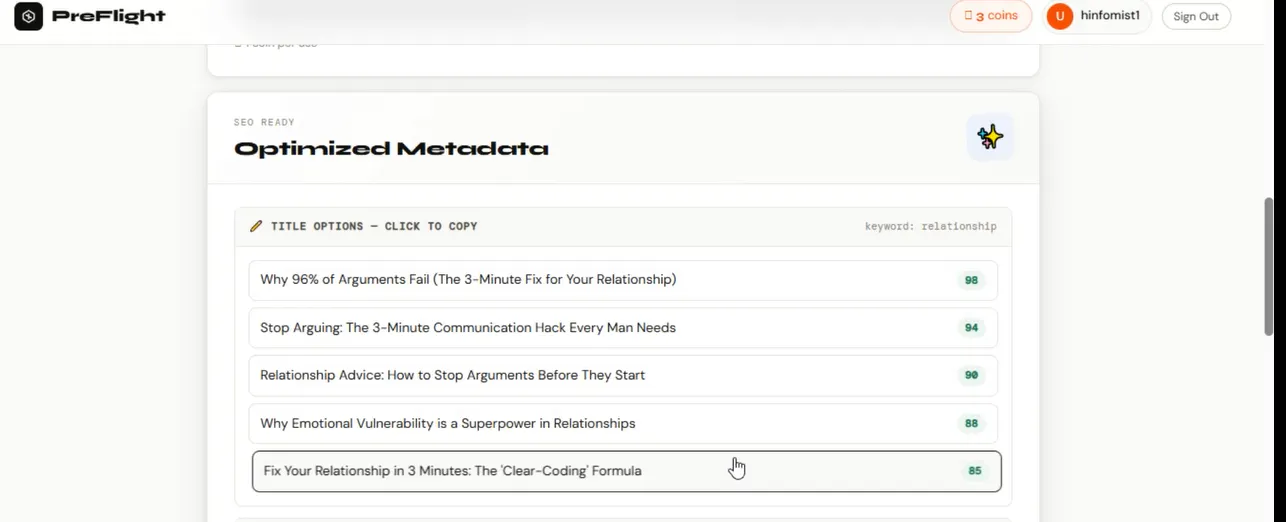Click the orange user avatar U

pyautogui.click(x=1060, y=16)
